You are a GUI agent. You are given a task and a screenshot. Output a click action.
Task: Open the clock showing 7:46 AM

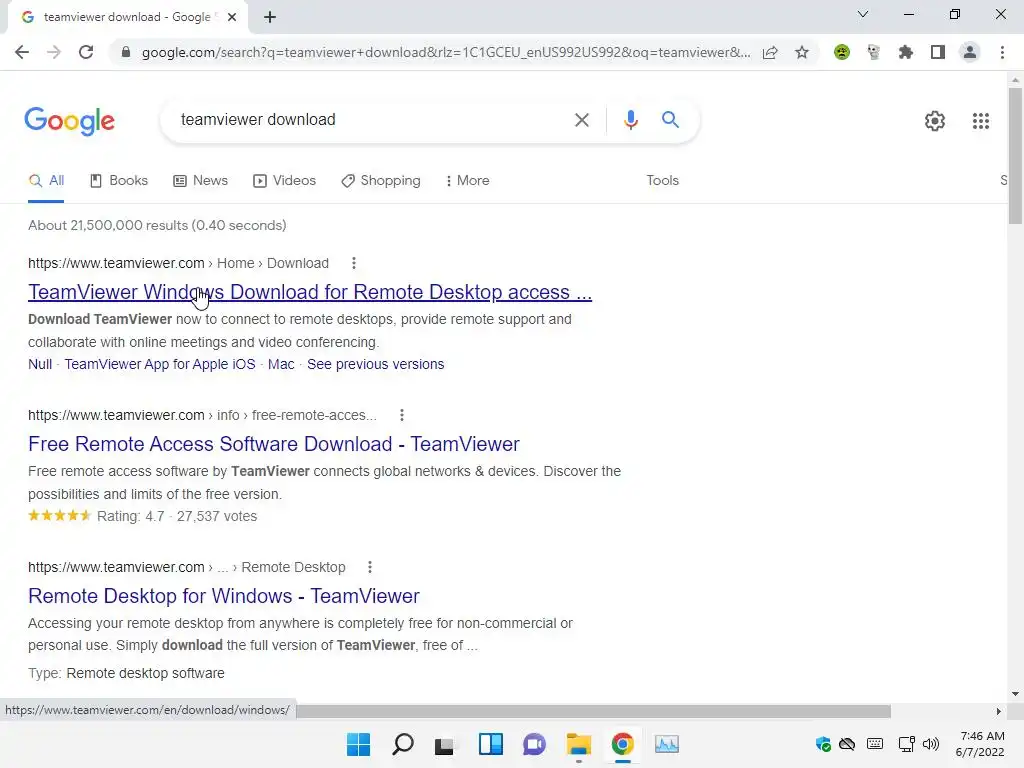pos(980,744)
